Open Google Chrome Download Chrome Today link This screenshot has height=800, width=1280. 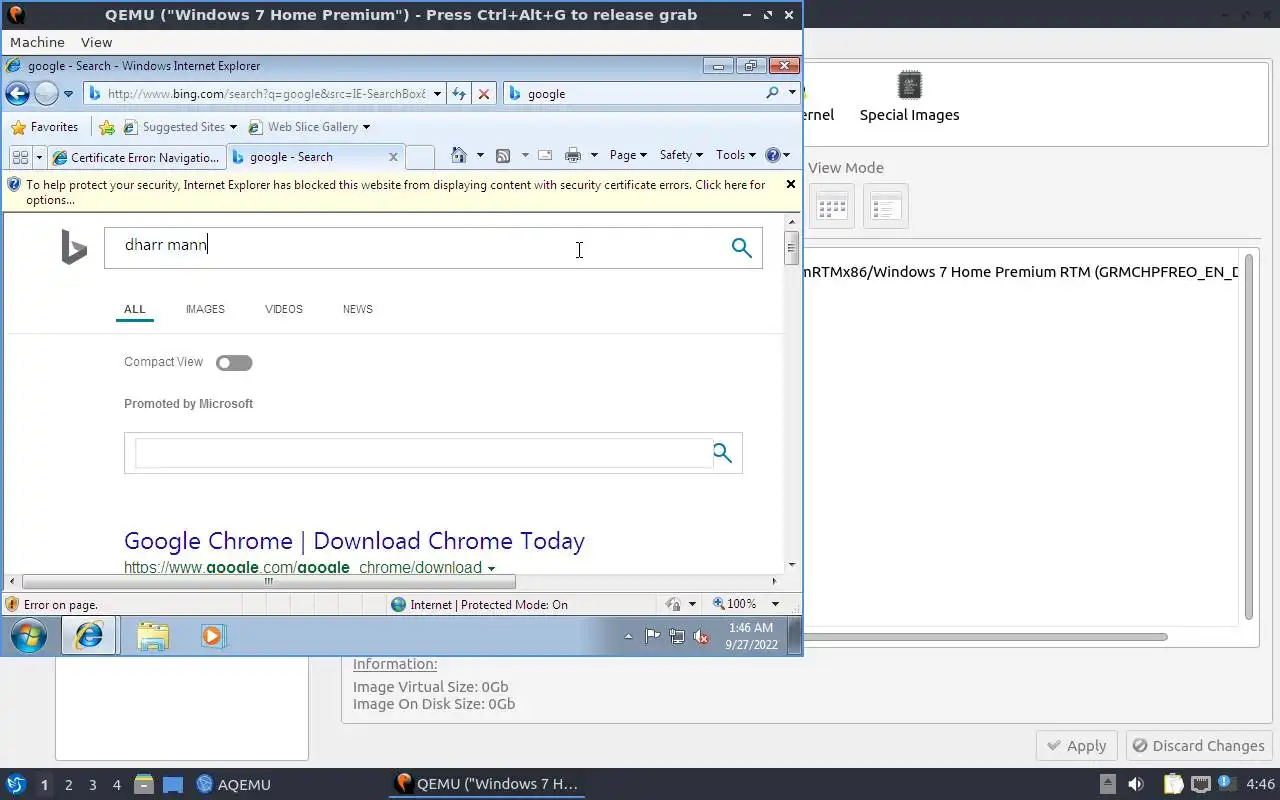click(354, 541)
